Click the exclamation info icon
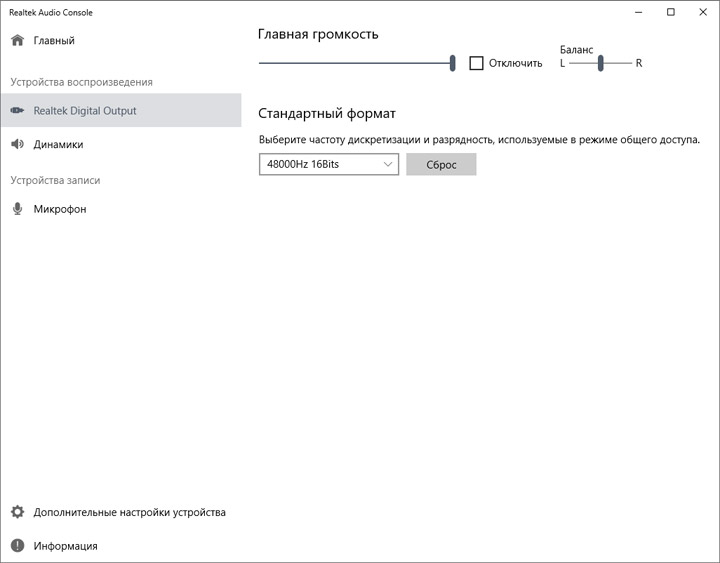 tap(17, 546)
